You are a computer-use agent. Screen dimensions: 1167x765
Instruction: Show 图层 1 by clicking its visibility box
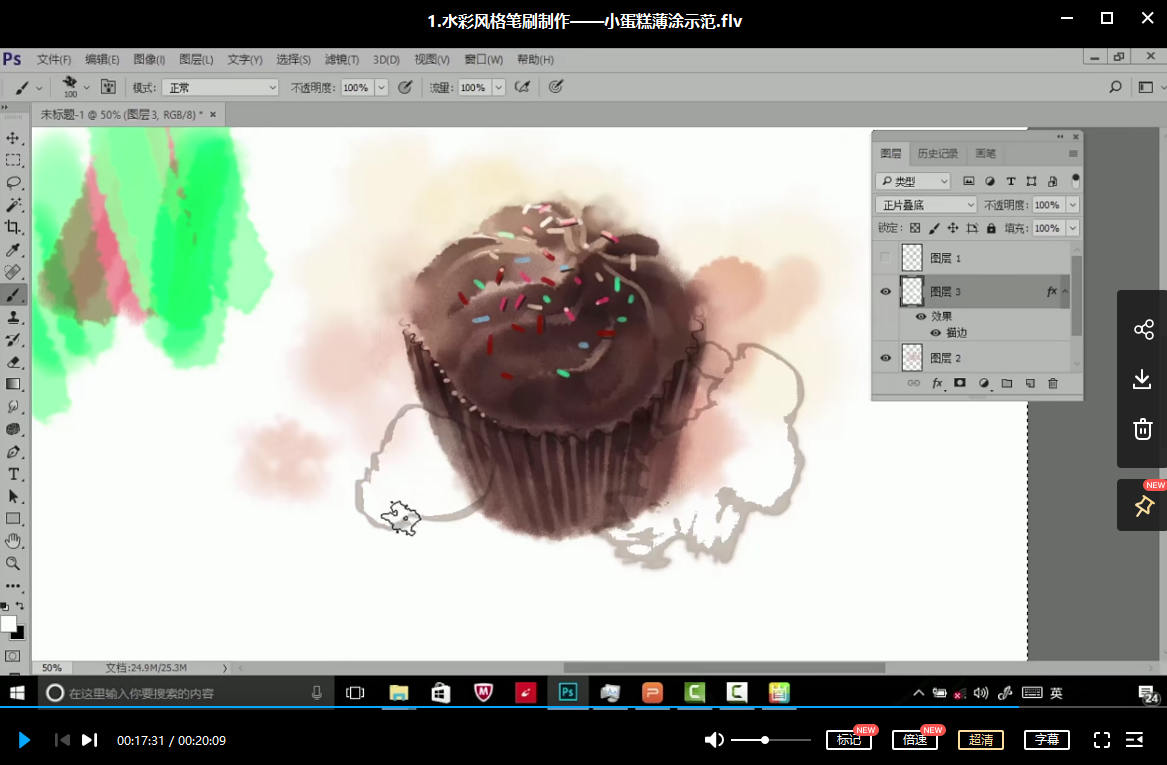pyautogui.click(x=885, y=258)
